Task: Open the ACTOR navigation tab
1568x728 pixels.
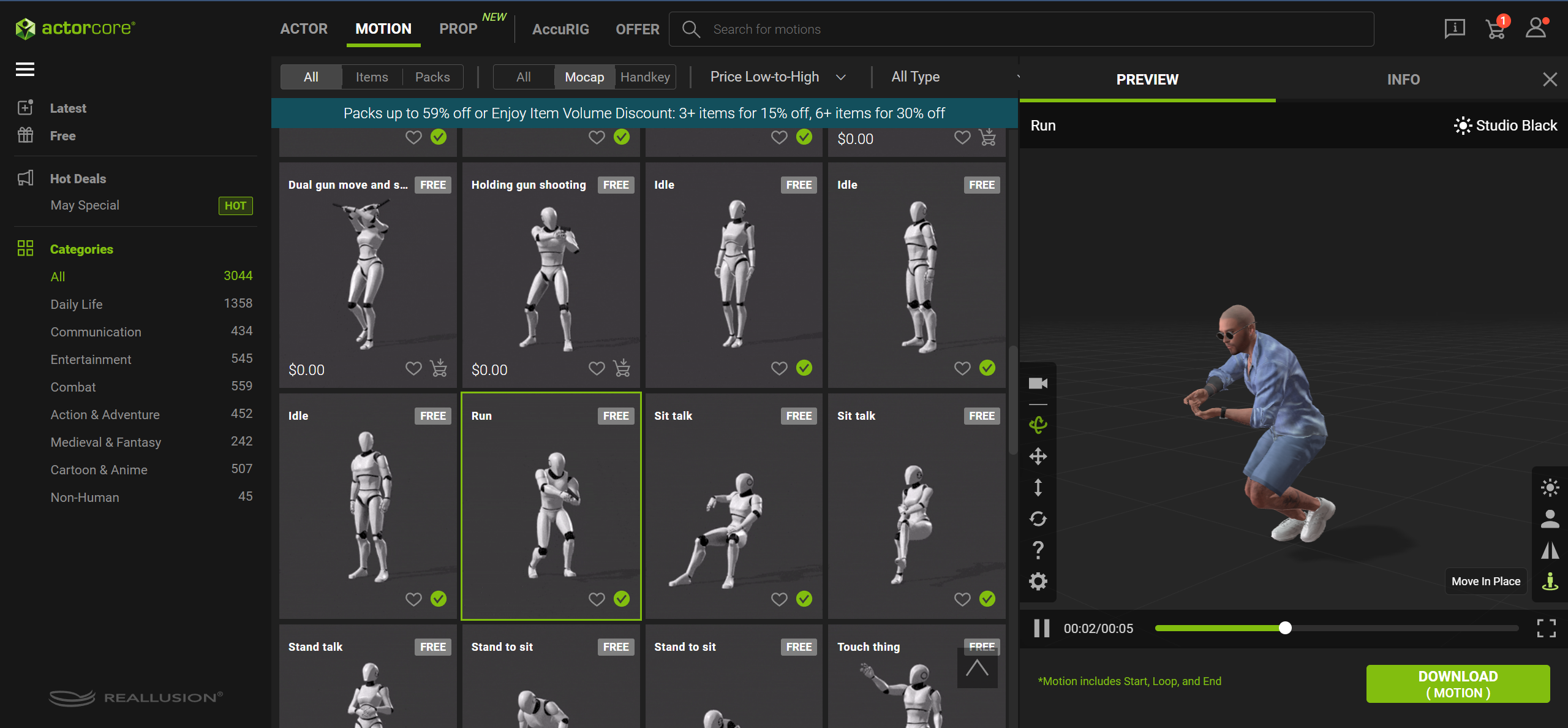Action: click(x=304, y=29)
